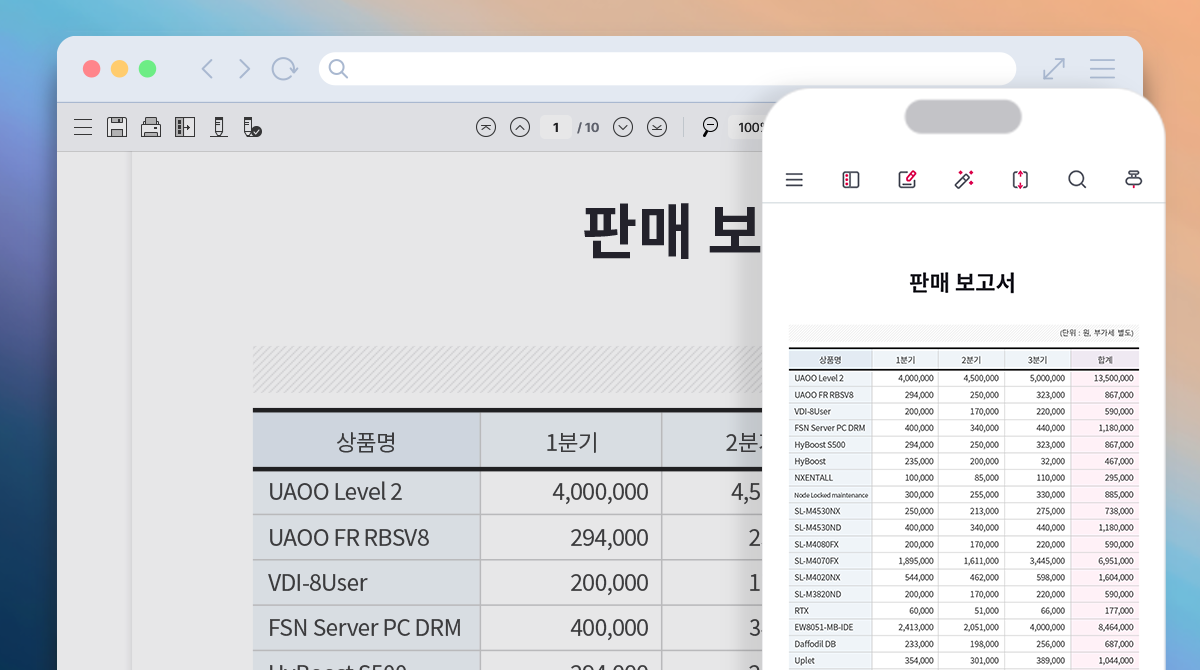Viewport: 1200px width, 670px height.
Task: Click mobile row Daffodil DB
Action: click(815, 644)
